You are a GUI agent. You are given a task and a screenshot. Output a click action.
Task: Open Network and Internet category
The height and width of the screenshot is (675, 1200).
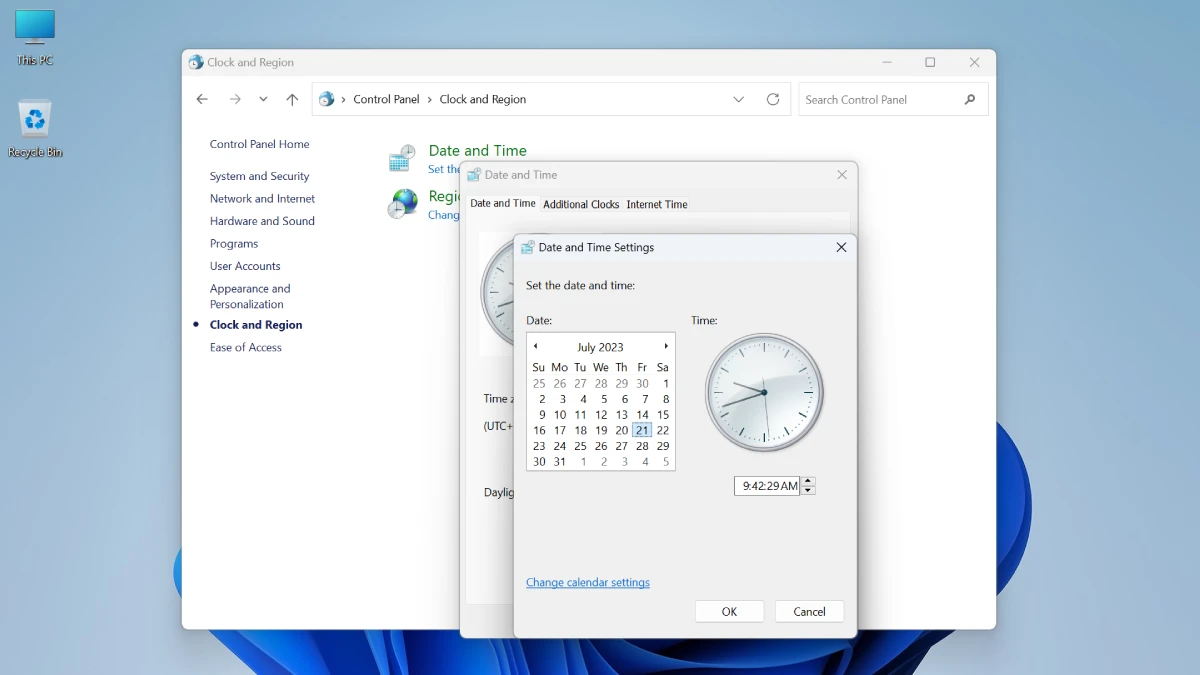(x=262, y=199)
